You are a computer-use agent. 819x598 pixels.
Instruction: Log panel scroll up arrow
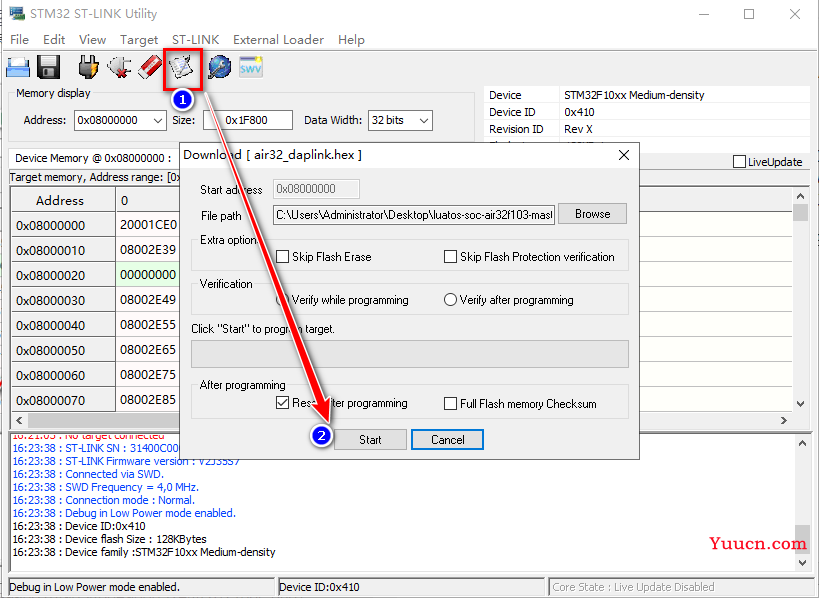802,443
